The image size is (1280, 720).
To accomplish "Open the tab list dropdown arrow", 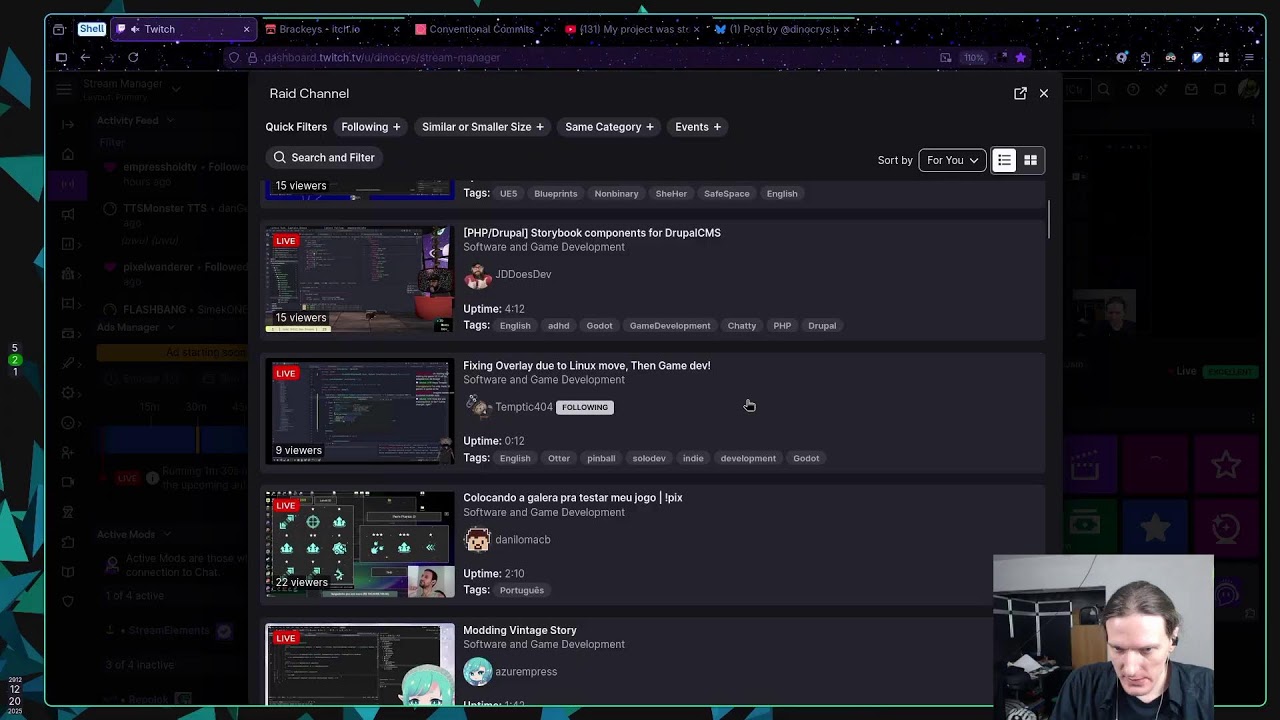I will (x=1198, y=29).
